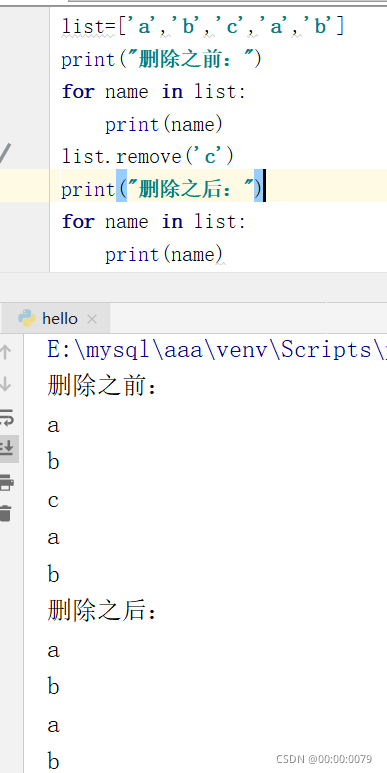Place cursor on the list=['a','b','c','a','b'] line
The width and height of the screenshot is (387, 773).
[x=203, y=27]
